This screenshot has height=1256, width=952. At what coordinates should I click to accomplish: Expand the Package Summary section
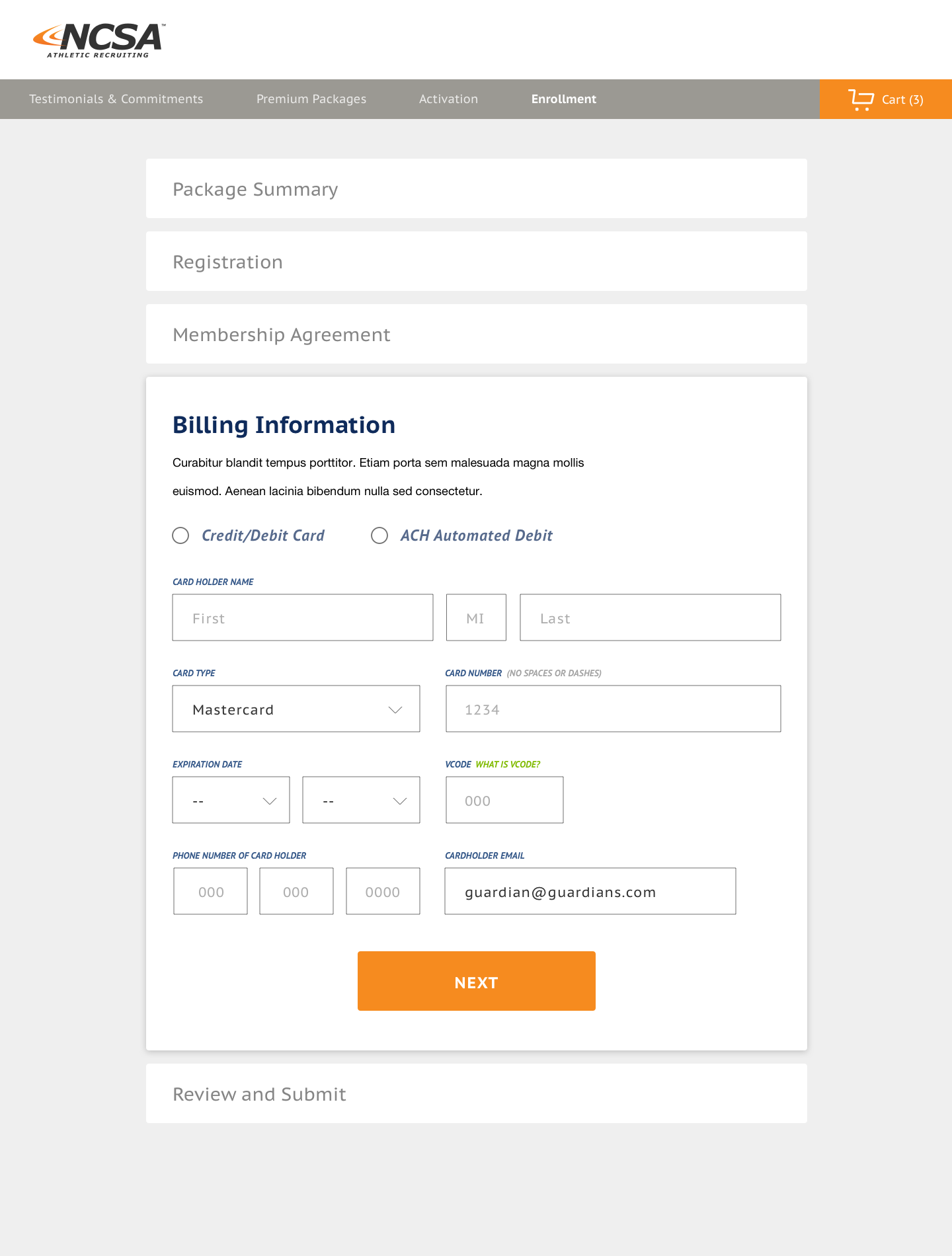click(x=477, y=188)
